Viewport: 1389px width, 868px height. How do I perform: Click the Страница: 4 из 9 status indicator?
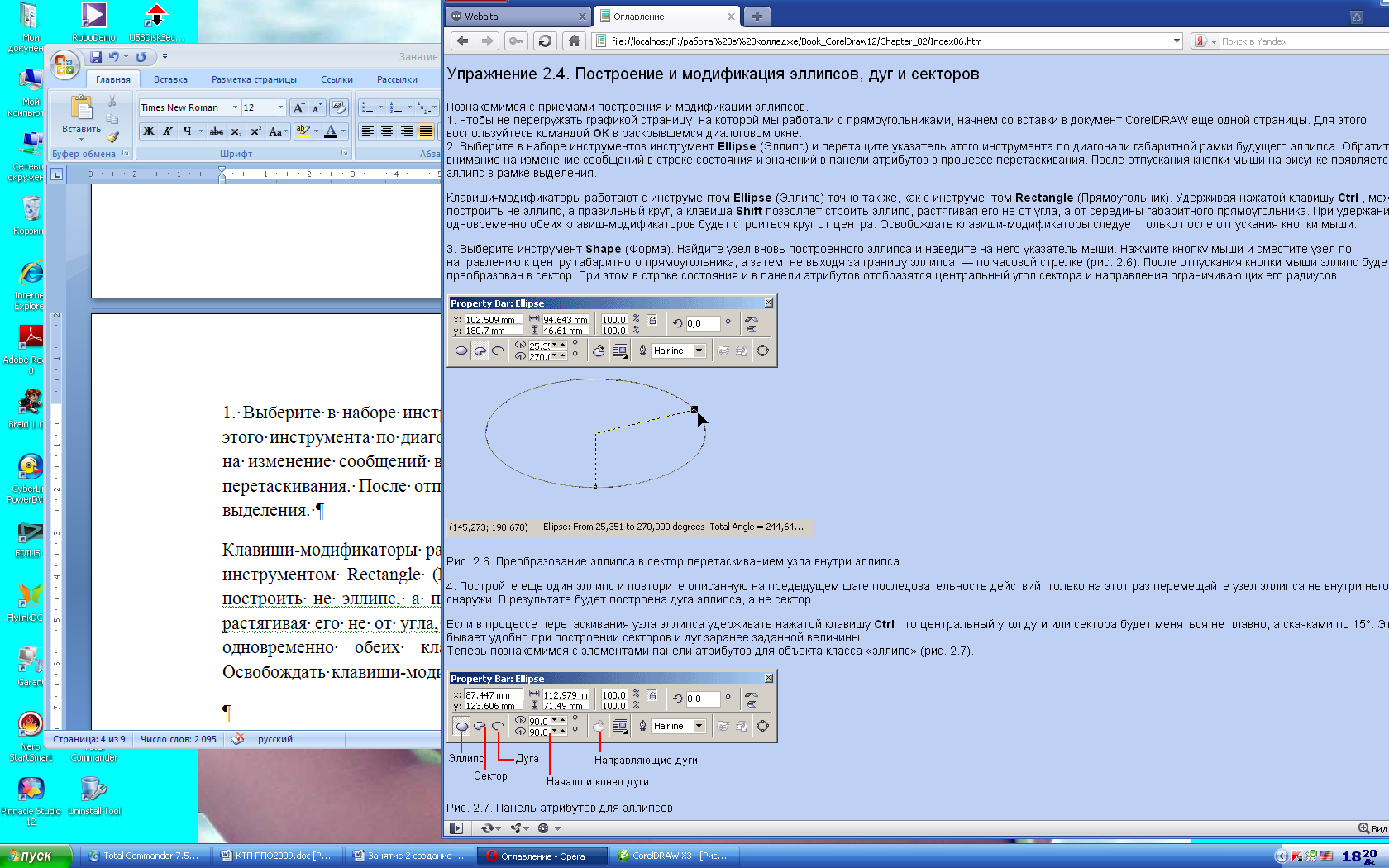89,739
